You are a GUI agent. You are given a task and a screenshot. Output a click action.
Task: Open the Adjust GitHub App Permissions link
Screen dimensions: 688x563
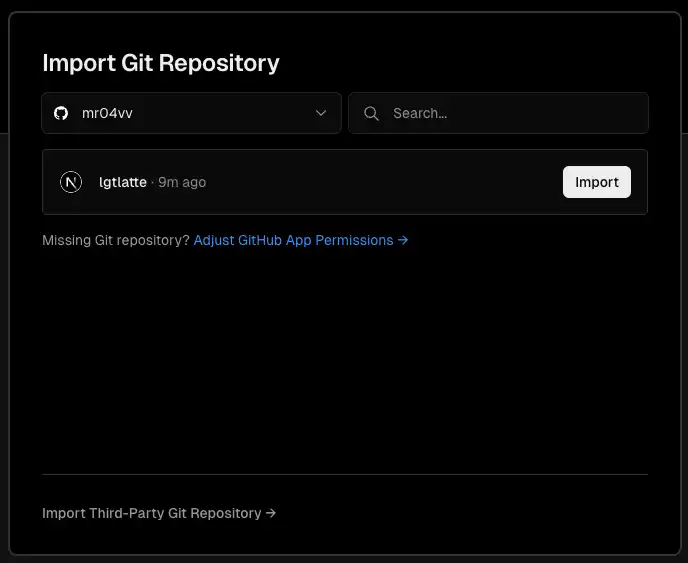point(293,240)
